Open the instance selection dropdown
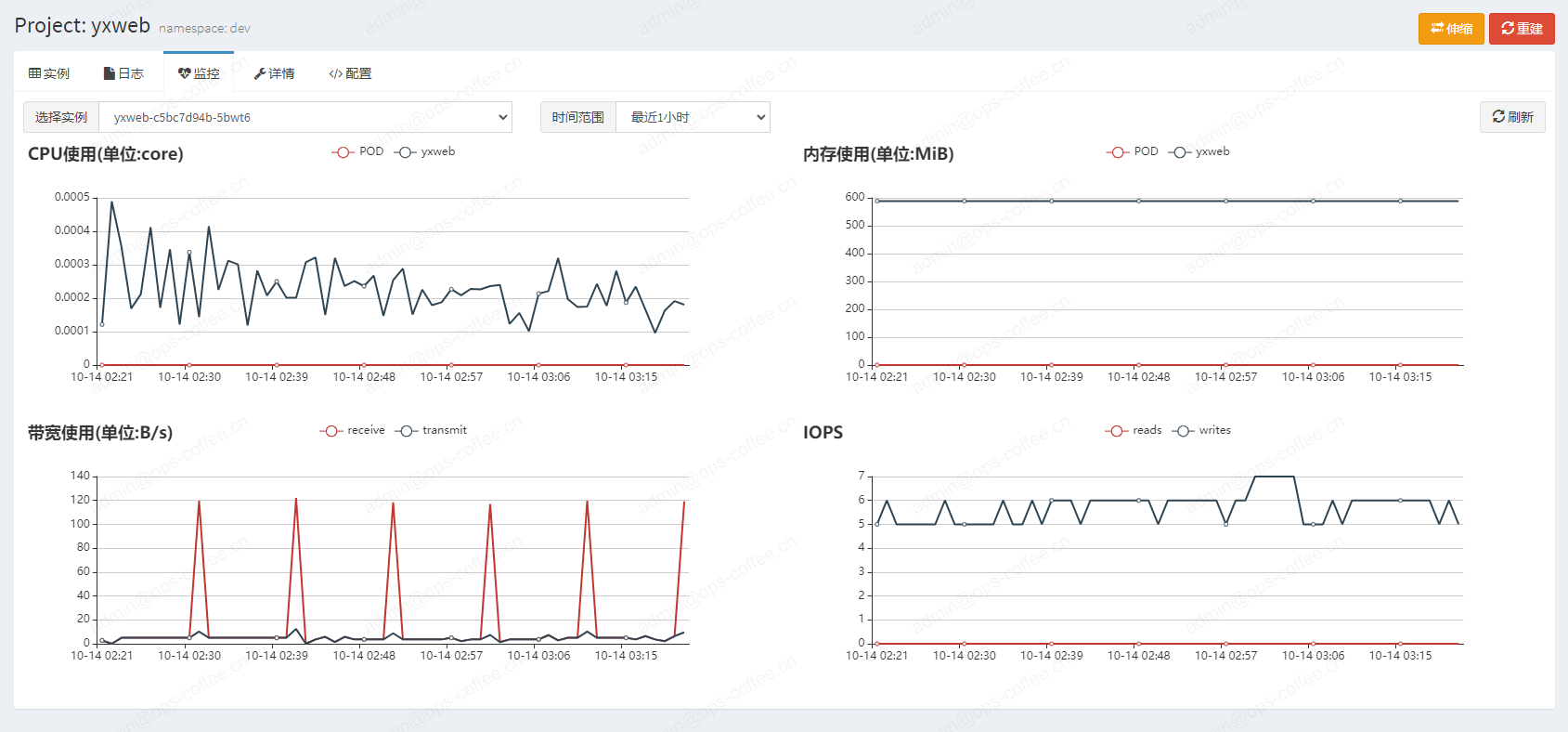 click(305, 117)
